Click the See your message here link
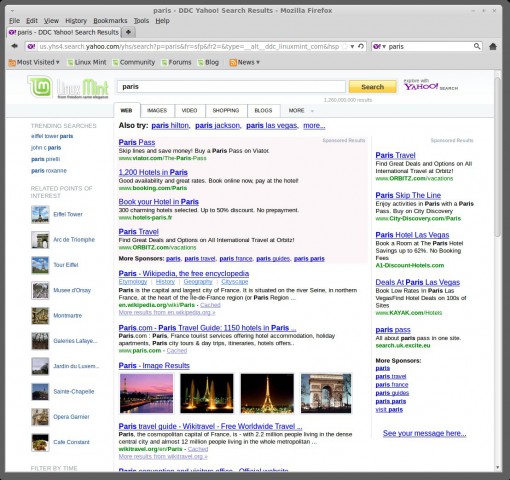This screenshot has width=510, height=480. [424, 433]
